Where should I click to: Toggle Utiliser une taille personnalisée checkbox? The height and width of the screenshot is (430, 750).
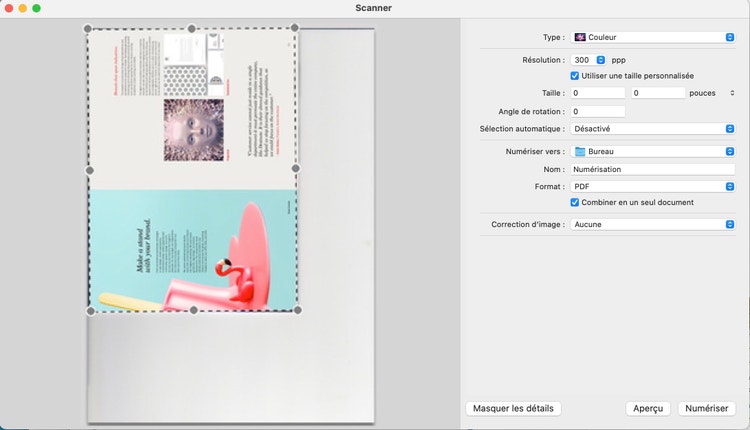coord(574,76)
